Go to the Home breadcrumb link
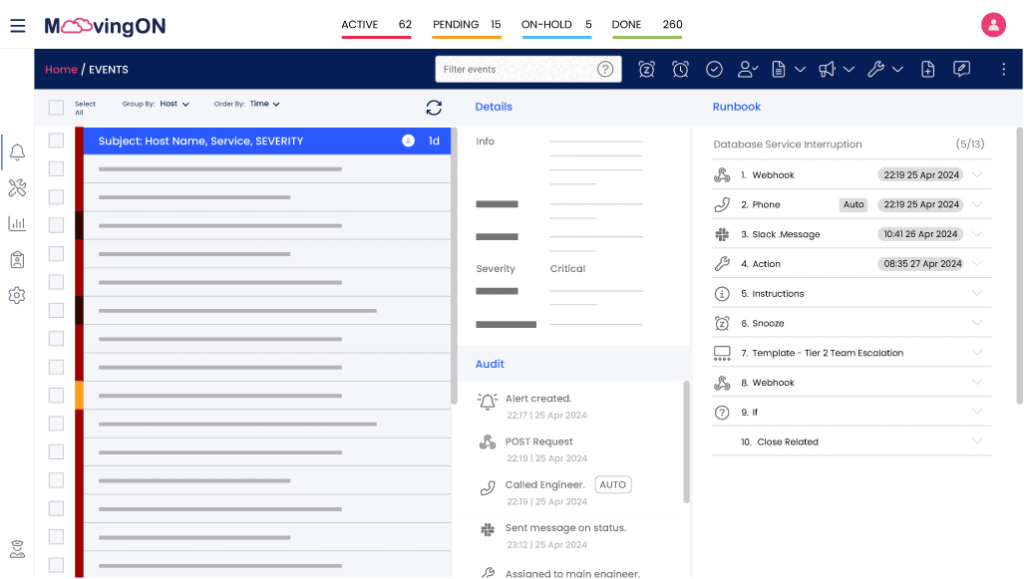The height and width of the screenshot is (579, 1024). point(61,69)
